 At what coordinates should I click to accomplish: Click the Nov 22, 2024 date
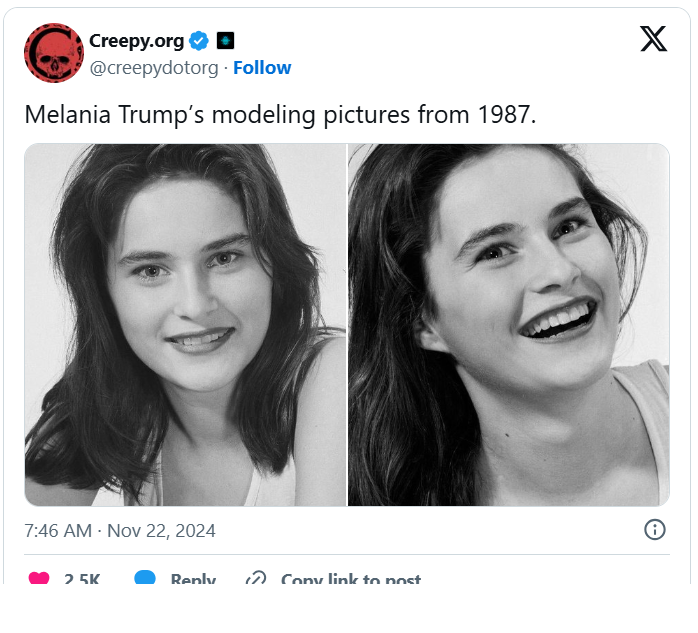[162, 531]
